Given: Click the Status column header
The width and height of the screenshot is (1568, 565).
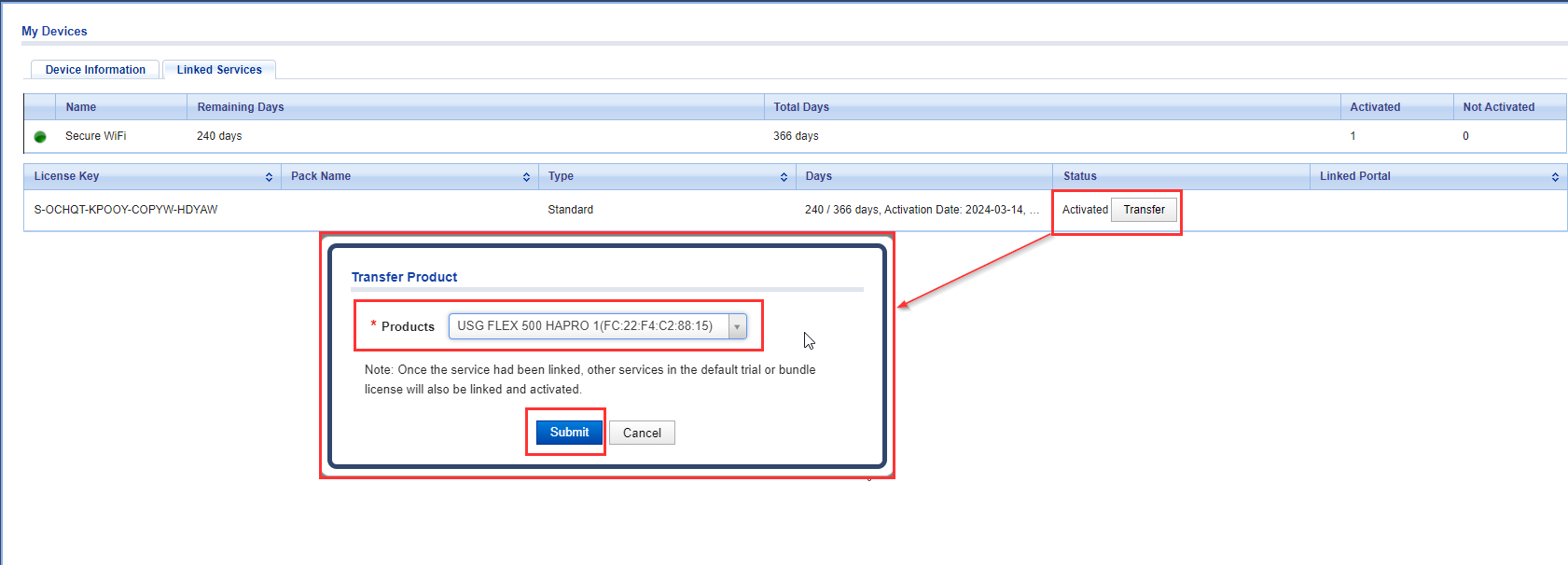Looking at the screenshot, I should (x=1080, y=176).
